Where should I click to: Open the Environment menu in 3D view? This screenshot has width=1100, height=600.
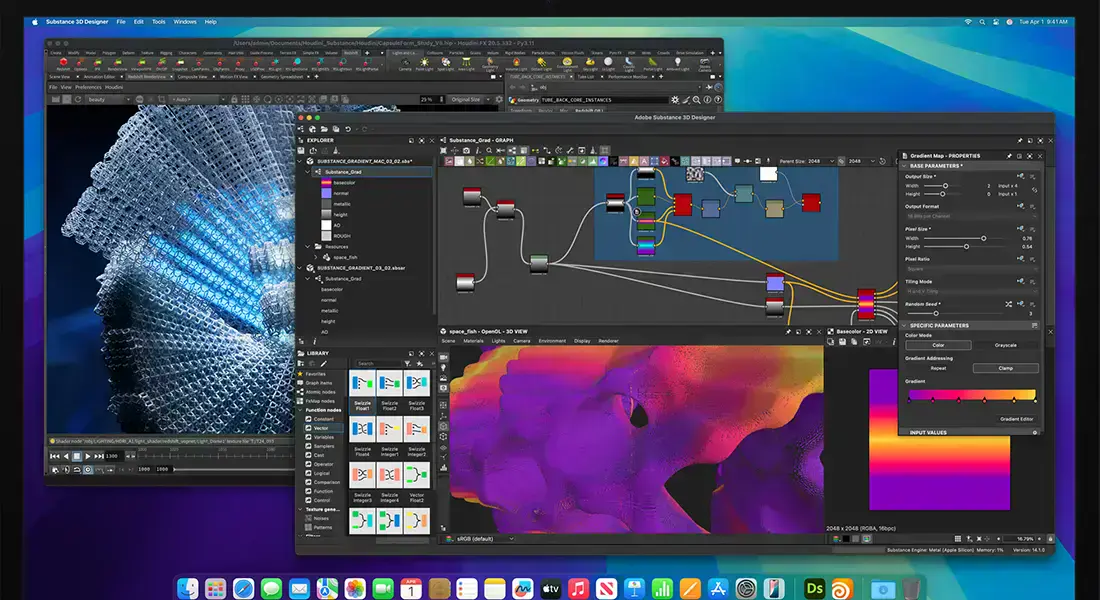click(552, 341)
